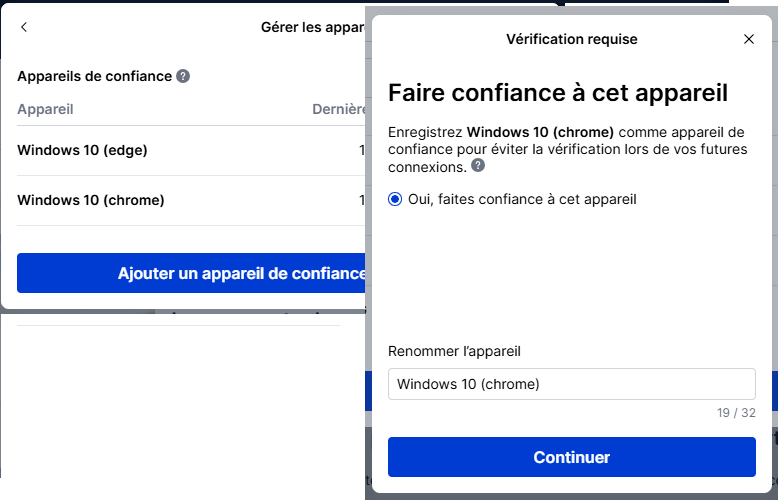Open help icon beside Appareils de confiance

tap(183, 76)
